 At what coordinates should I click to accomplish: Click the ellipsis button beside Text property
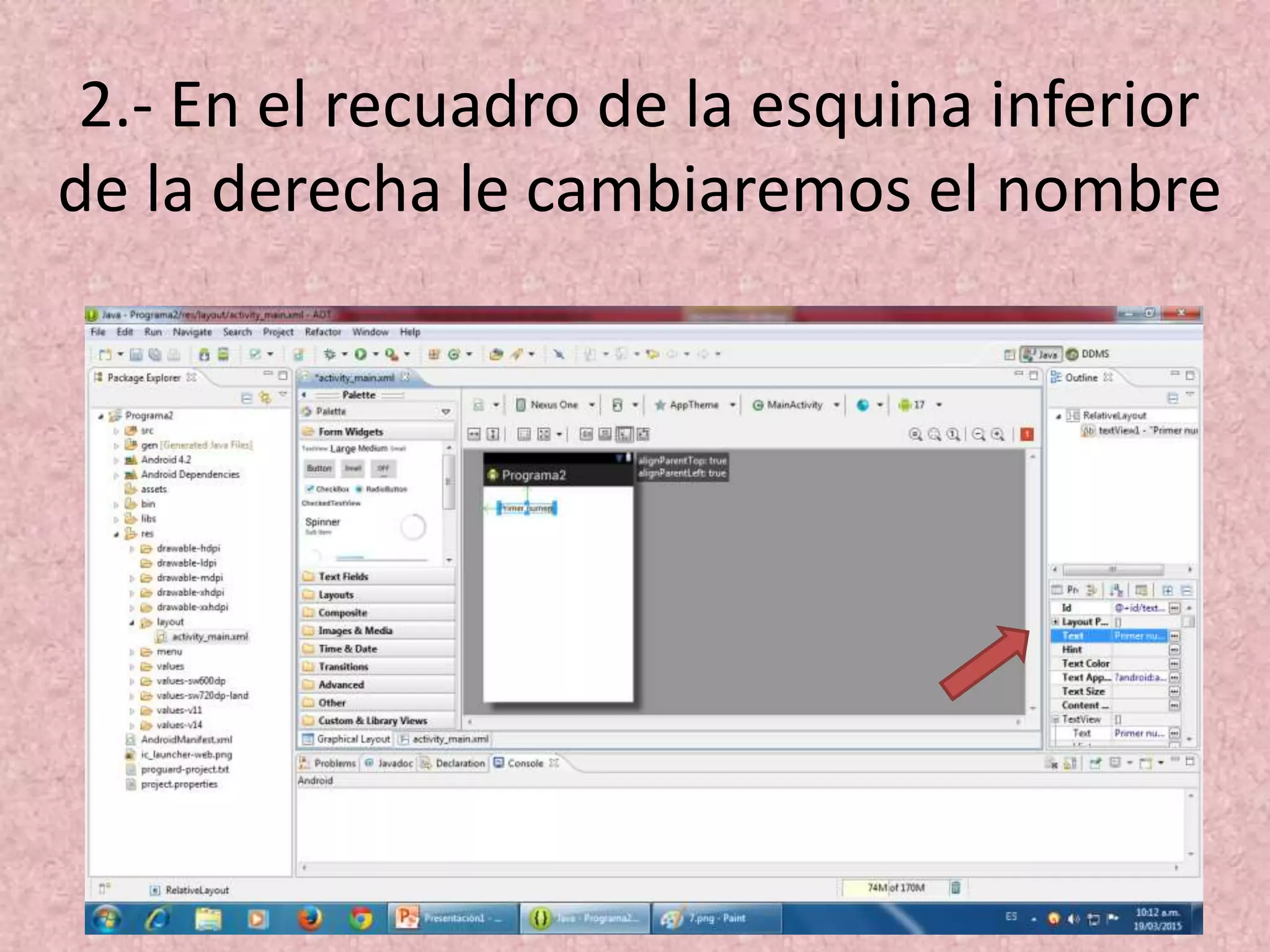pos(1175,636)
